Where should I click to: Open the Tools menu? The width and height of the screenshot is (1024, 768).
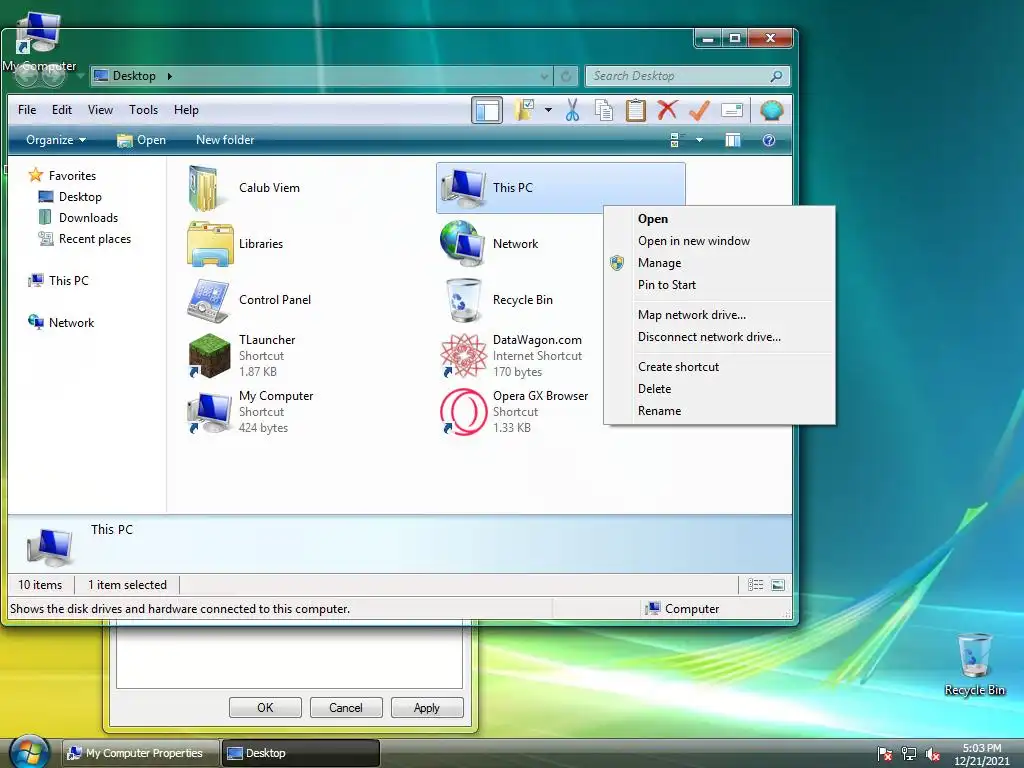[x=143, y=110]
